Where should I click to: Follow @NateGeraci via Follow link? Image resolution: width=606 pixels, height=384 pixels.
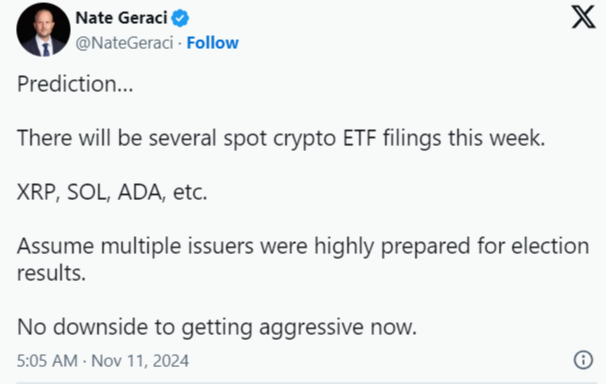(213, 43)
